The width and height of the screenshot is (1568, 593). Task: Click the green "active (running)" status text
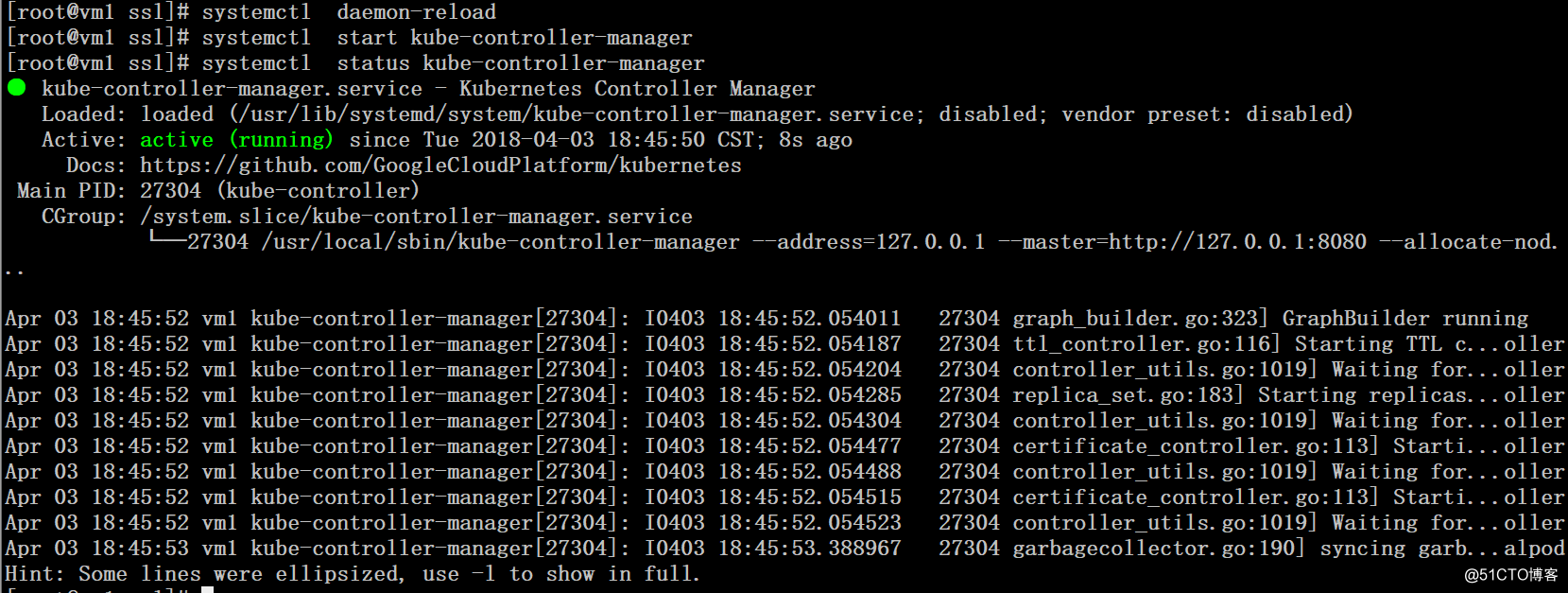point(236,140)
